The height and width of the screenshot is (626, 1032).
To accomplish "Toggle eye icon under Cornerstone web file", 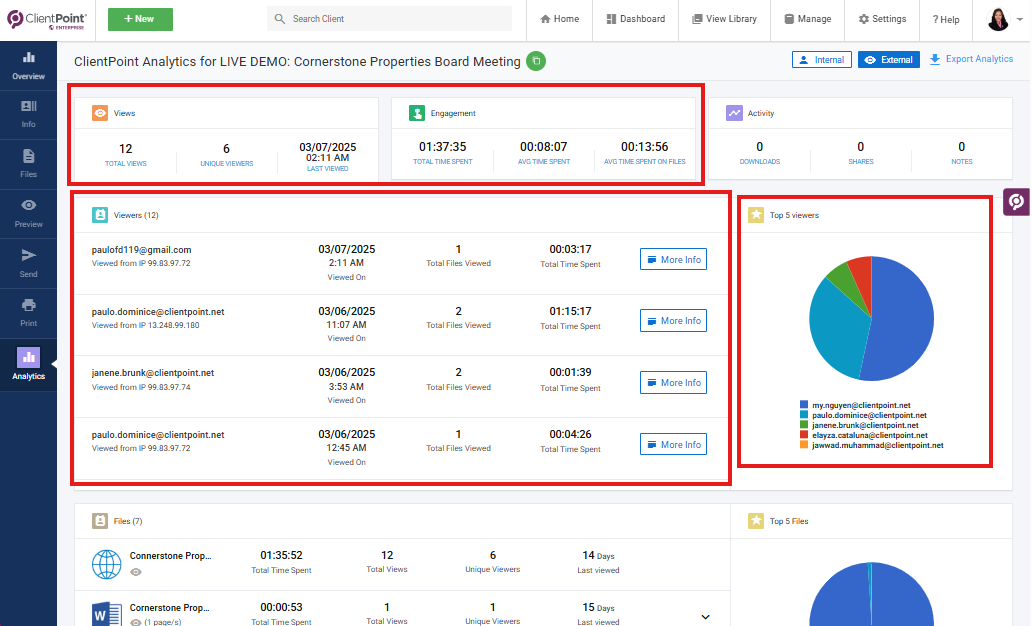I will [135, 572].
